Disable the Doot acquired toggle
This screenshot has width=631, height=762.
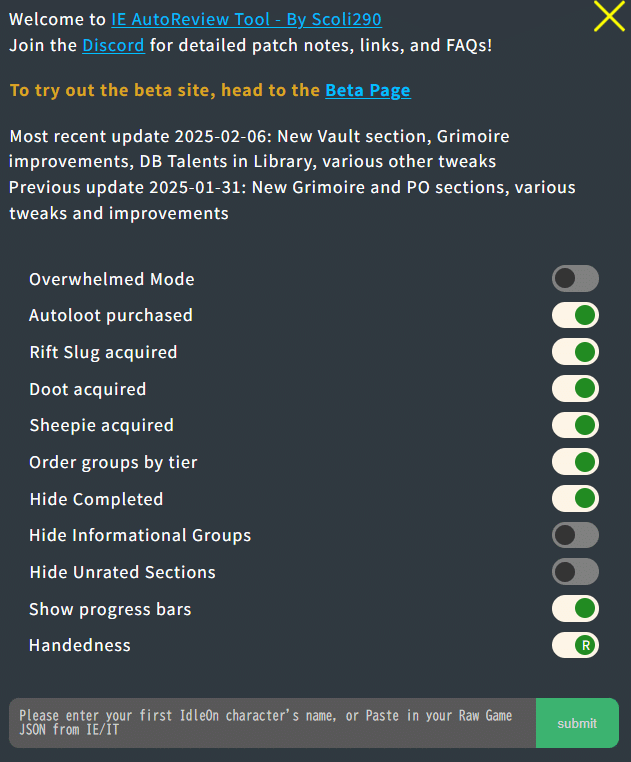tap(575, 388)
